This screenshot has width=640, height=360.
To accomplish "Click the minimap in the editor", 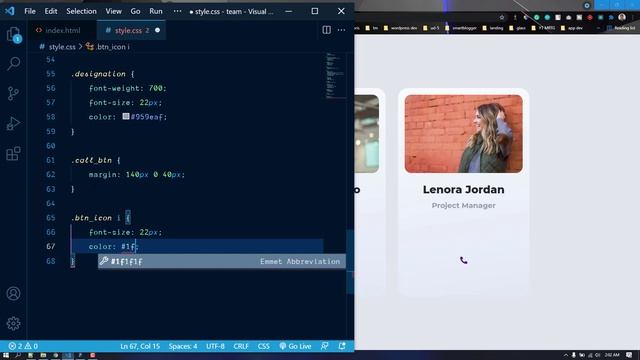I will coord(336,75).
